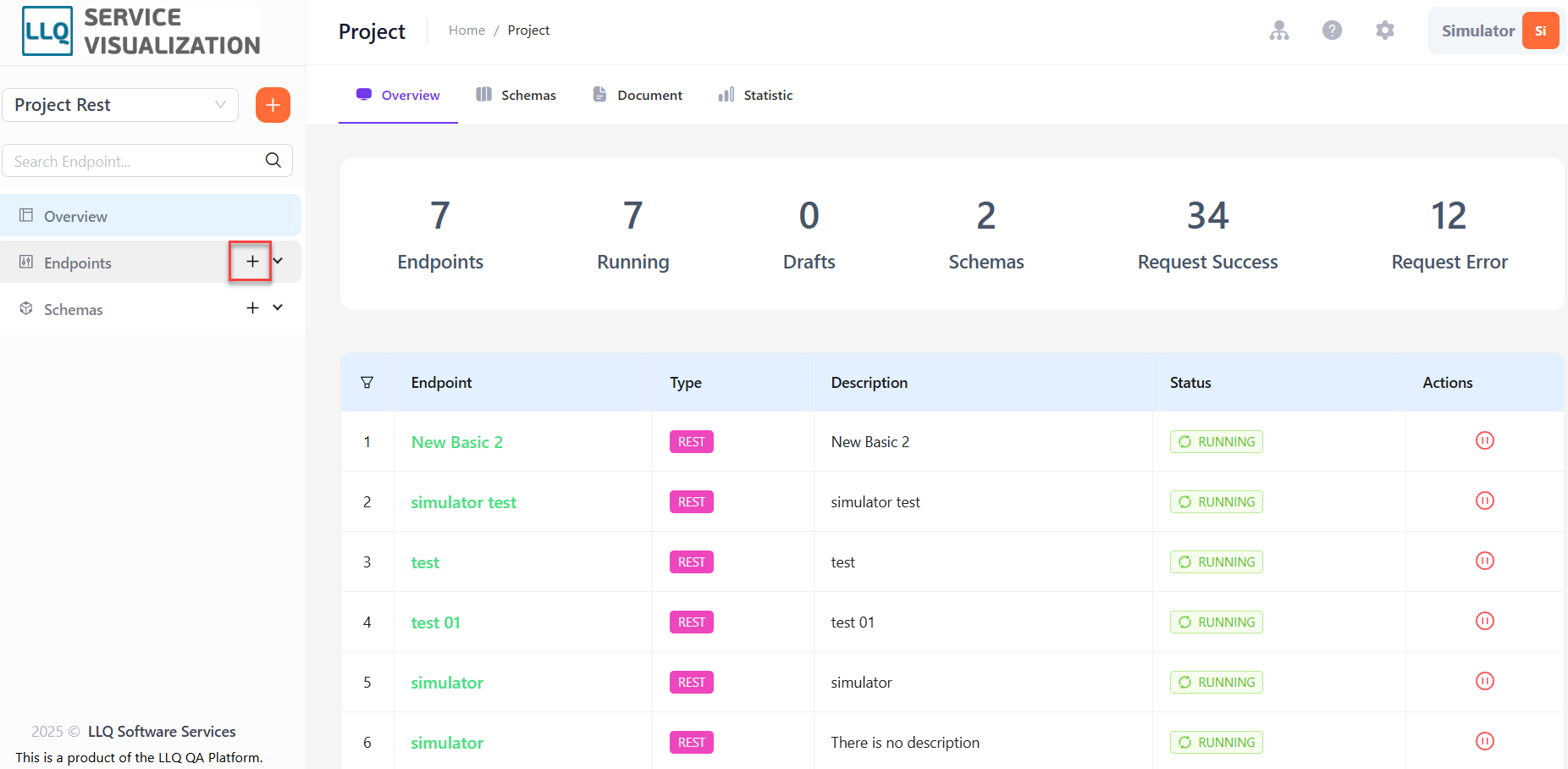Open the endpoint link named test
1568x769 pixels.
[x=425, y=562]
